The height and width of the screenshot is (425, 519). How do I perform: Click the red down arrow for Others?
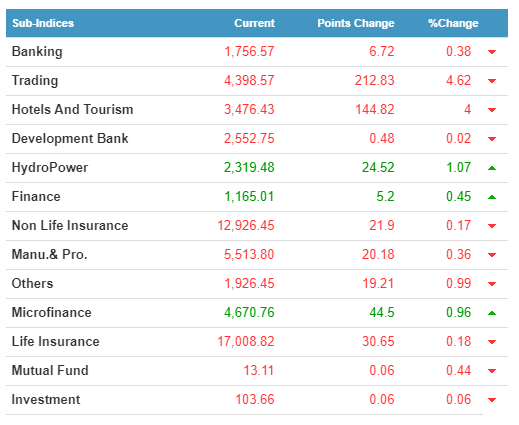[x=492, y=284]
